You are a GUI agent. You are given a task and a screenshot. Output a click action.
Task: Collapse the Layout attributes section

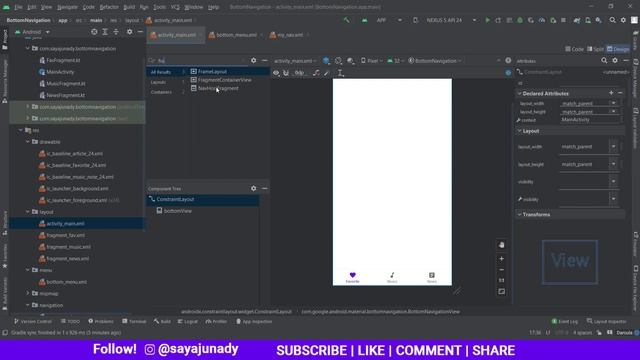coord(520,131)
